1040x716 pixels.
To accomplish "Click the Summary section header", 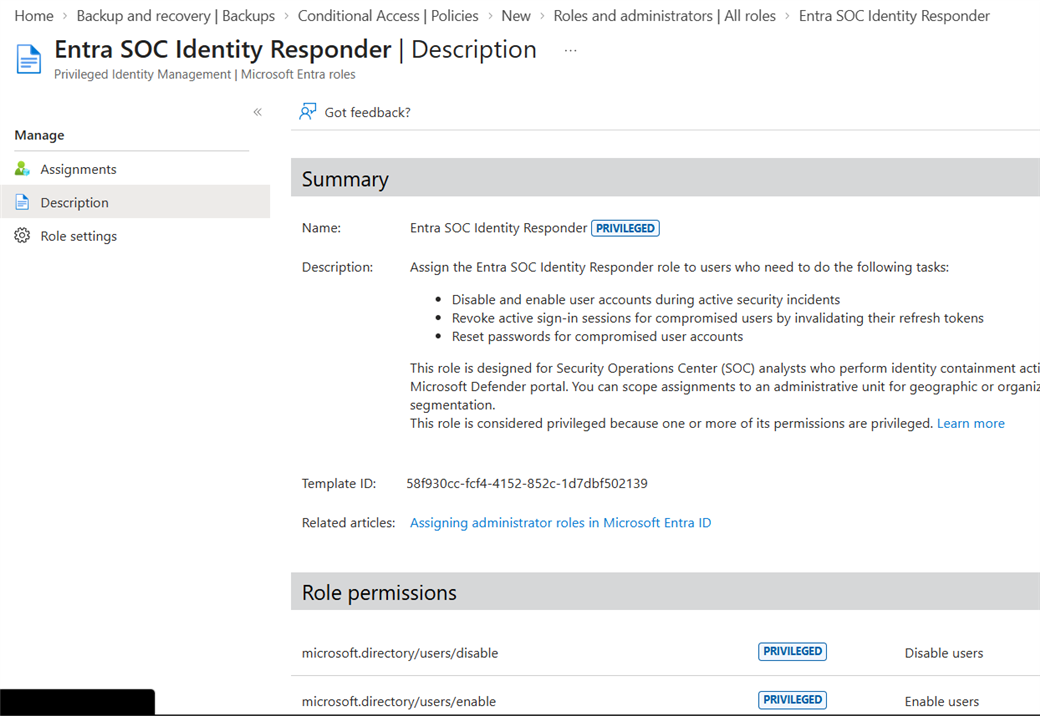I will [665, 177].
